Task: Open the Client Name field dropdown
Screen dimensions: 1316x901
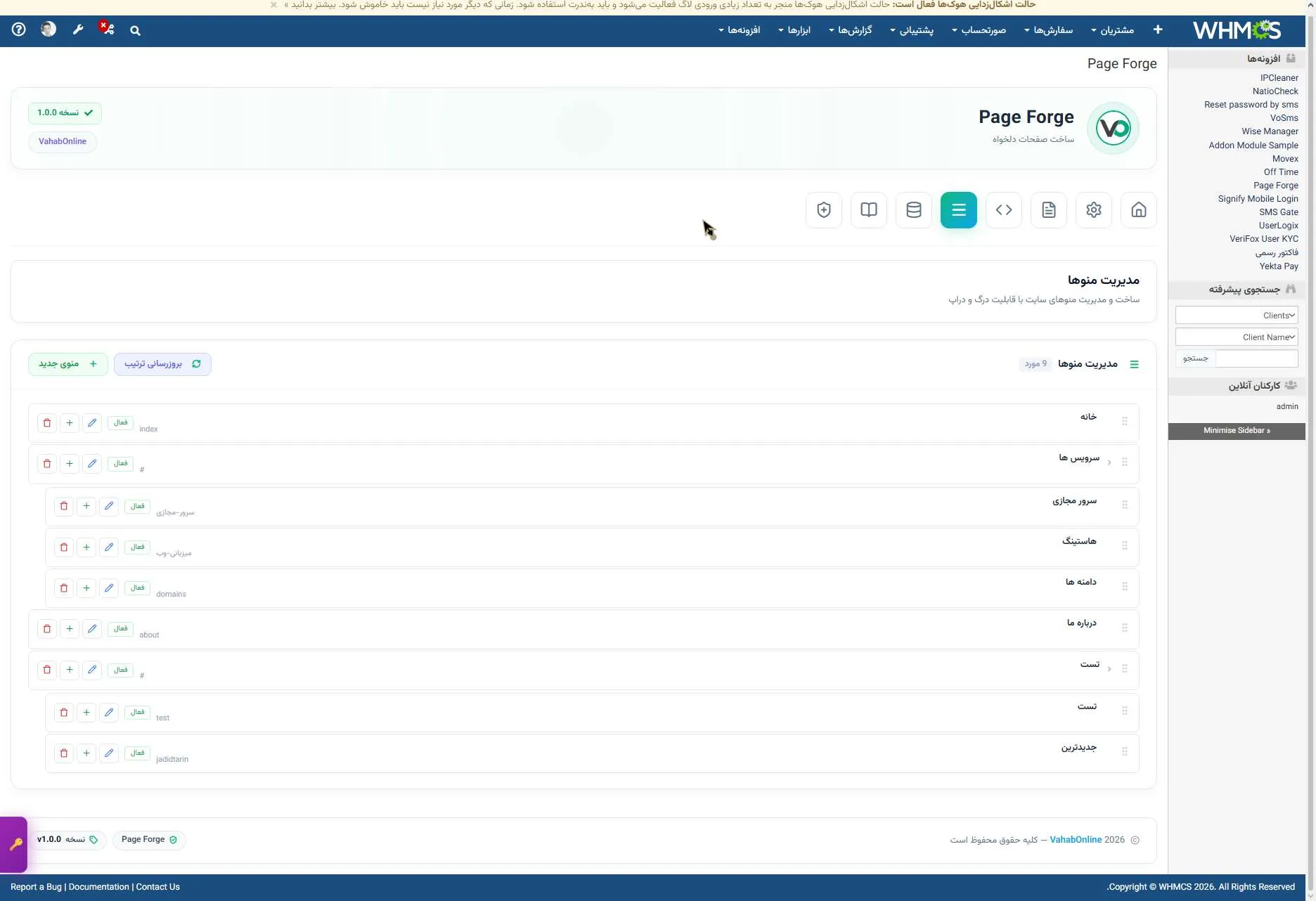Action: point(1237,337)
